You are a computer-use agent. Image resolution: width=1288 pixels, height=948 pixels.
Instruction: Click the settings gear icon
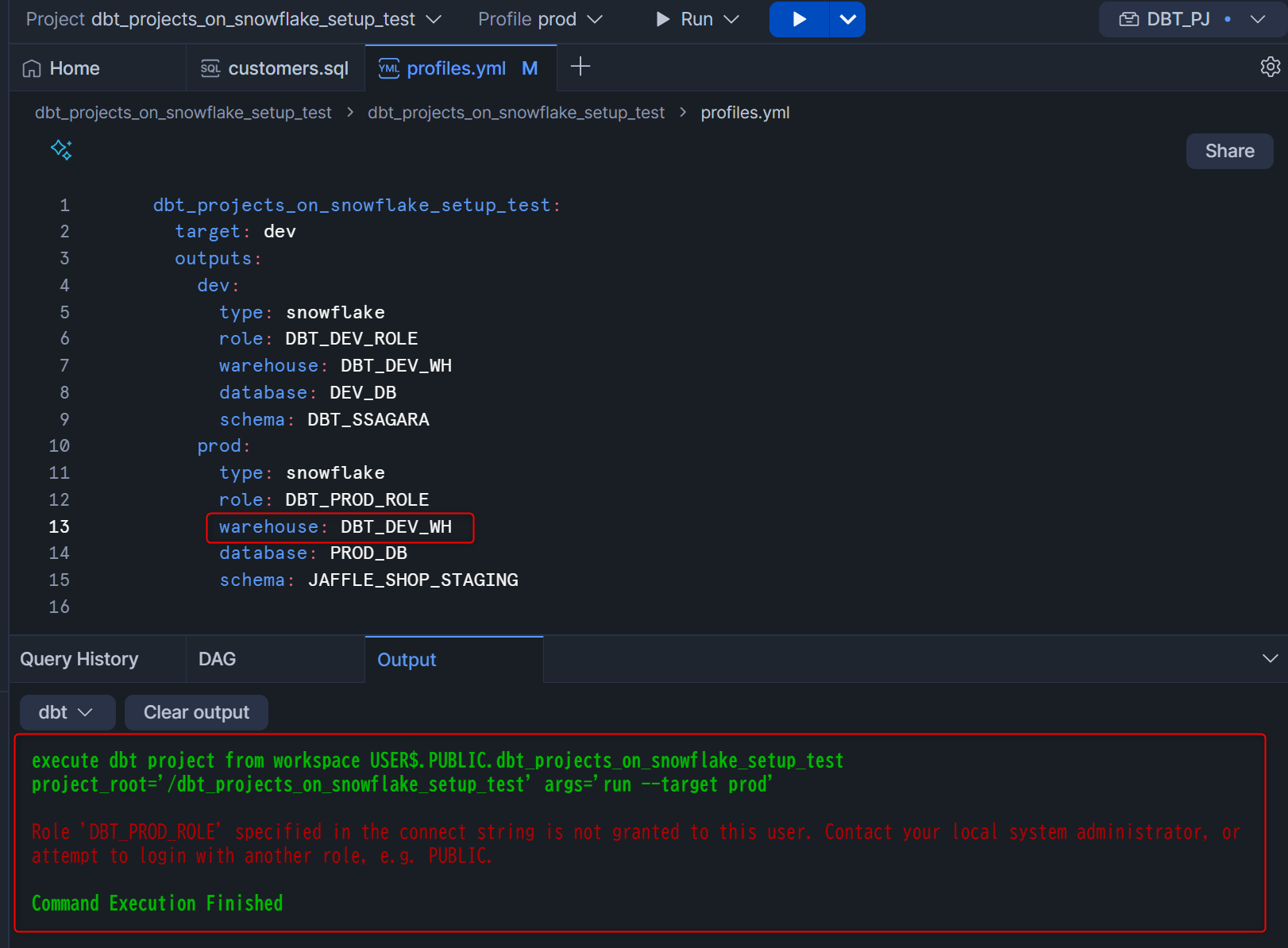[x=1270, y=67]
